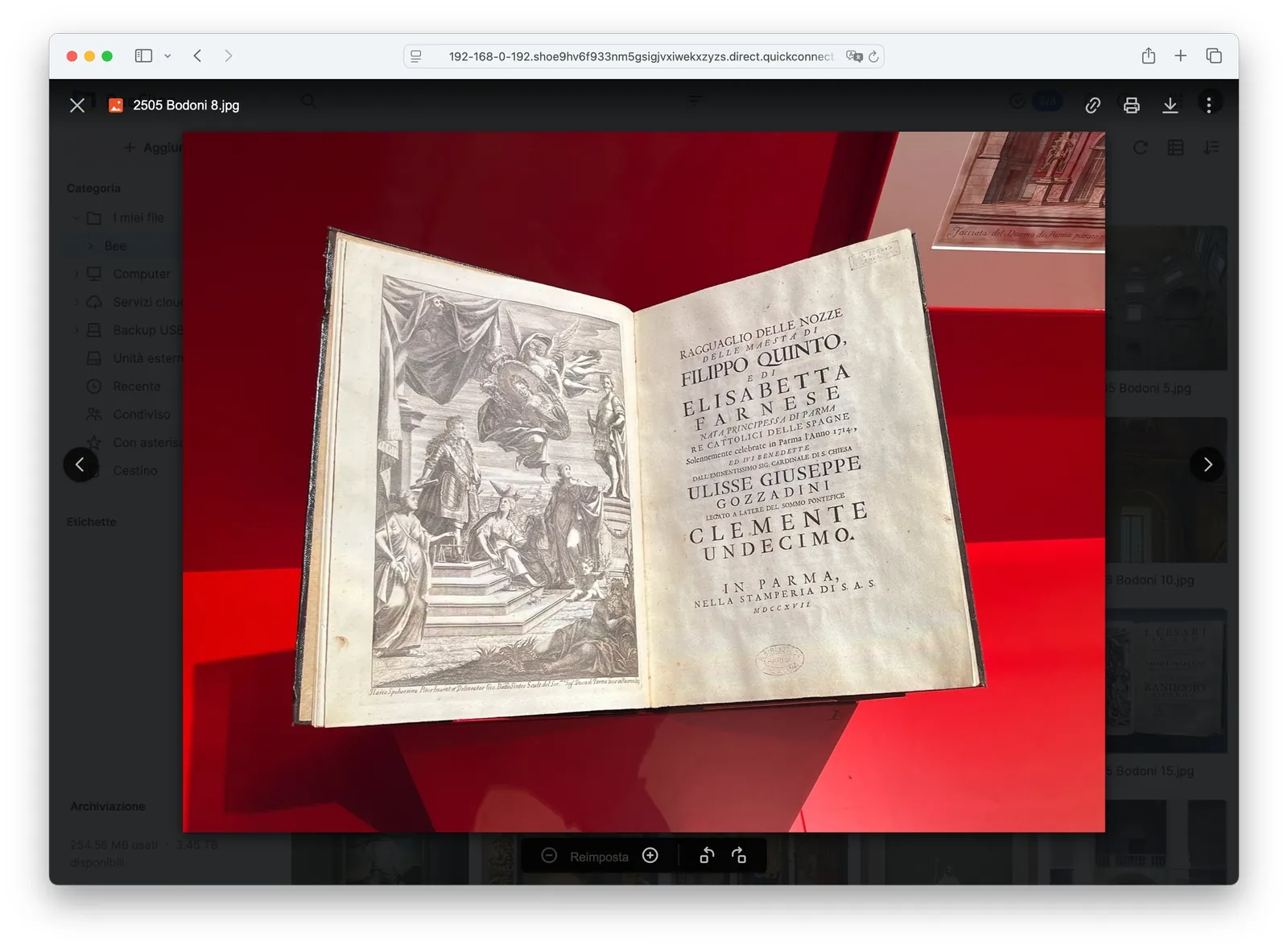
Task: Open the dimmed sort order icon
Action: (x=1211, y=148)
